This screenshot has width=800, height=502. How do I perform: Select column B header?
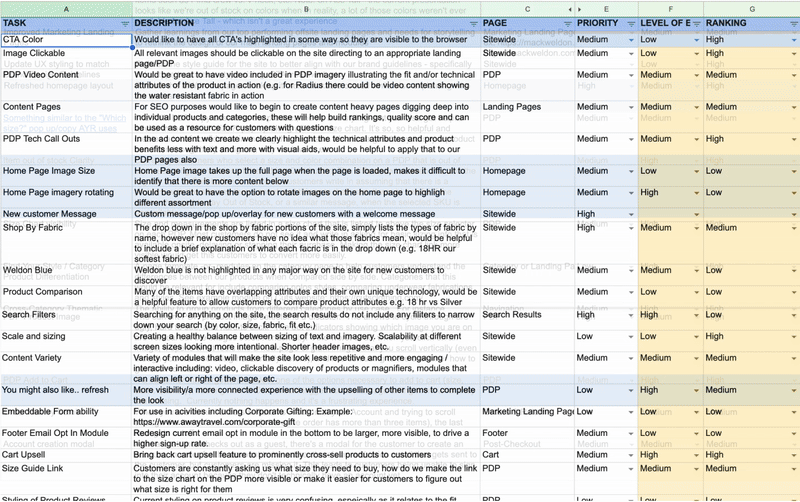[306, 9]
